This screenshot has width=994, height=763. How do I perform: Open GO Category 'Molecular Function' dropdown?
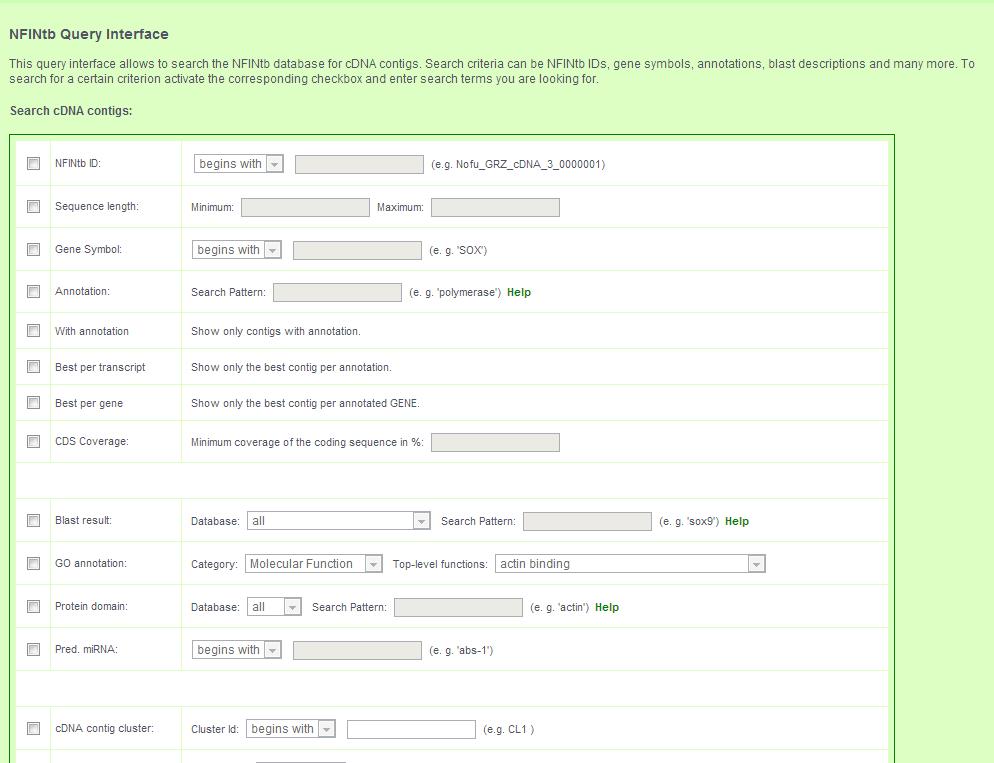[313, 564]
